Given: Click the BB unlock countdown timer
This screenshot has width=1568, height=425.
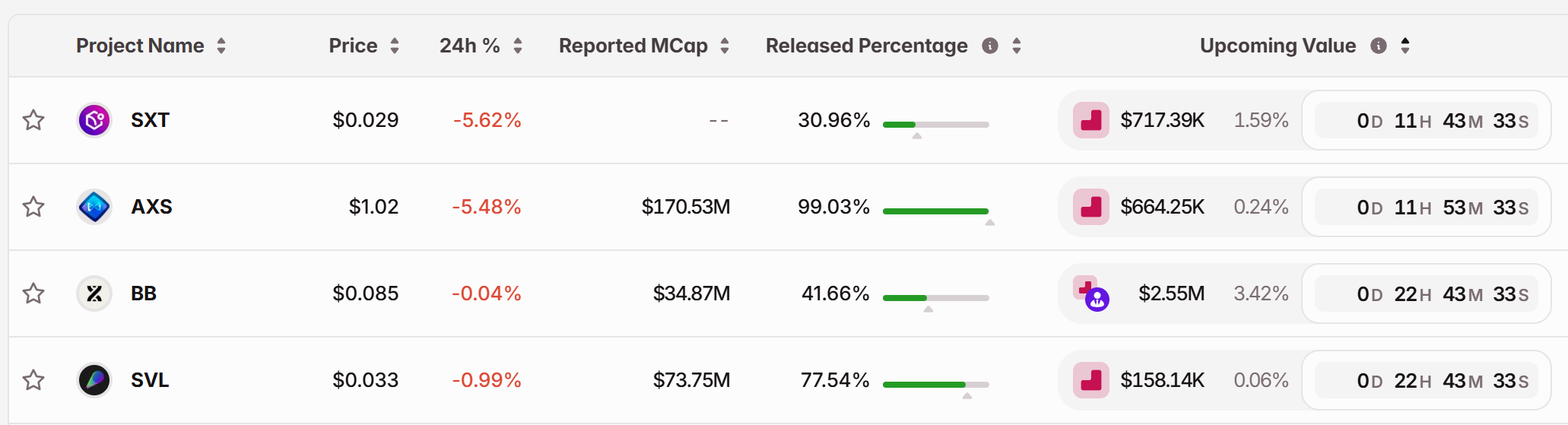Looking at the screenshot, I should coord(1427,293).
